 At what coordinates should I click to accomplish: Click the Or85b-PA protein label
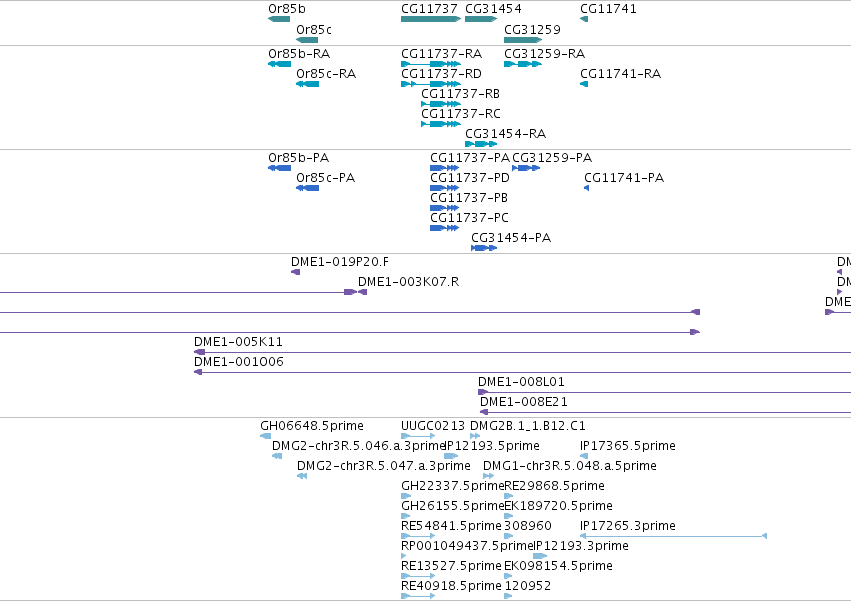click(x=299, y=158)
